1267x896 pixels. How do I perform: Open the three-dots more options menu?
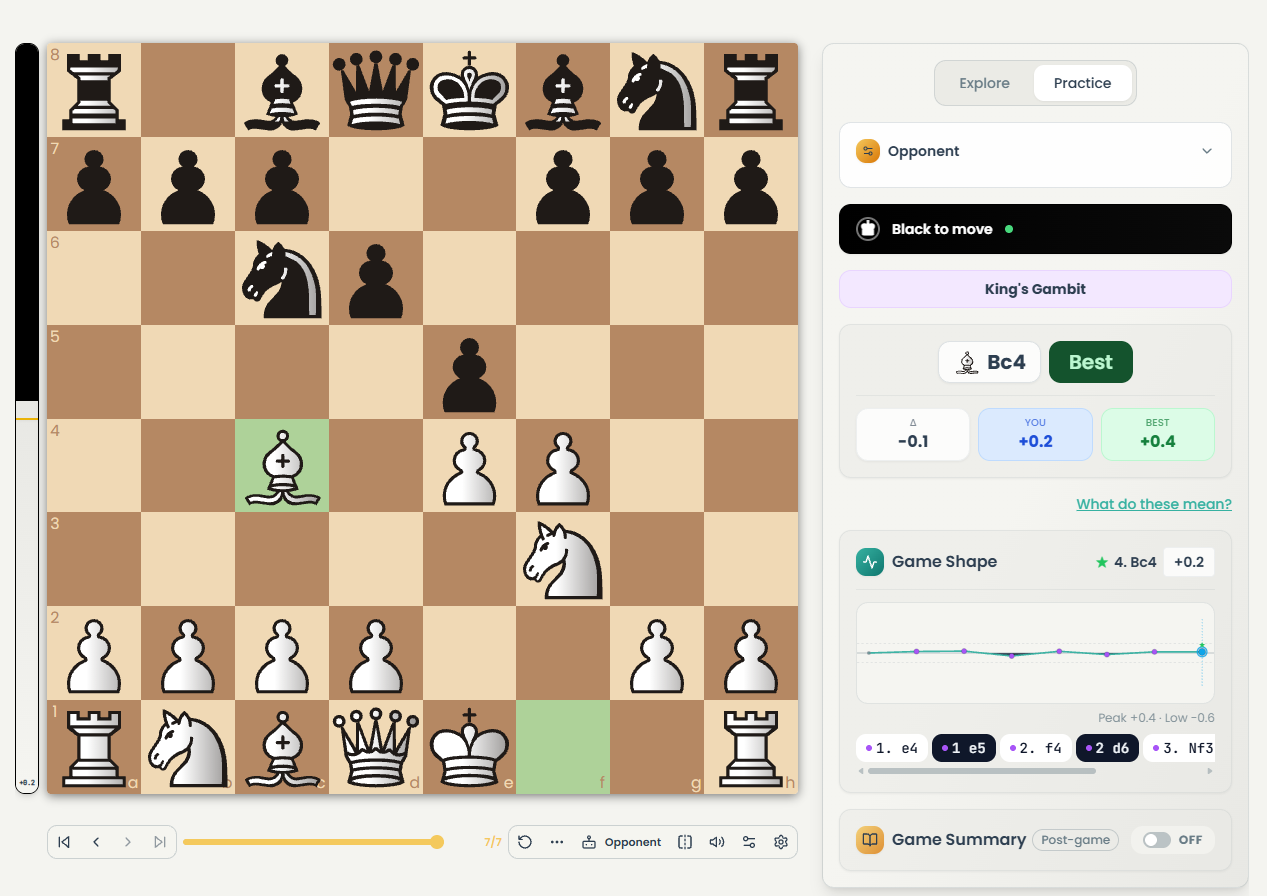click(x=557, y=842)
